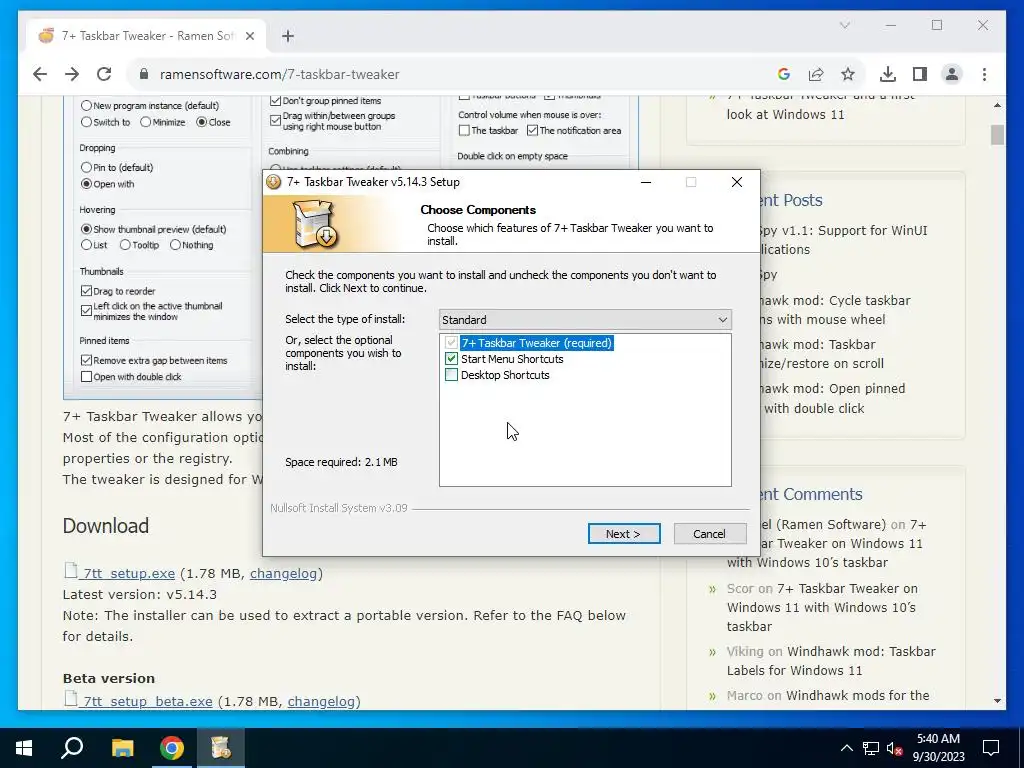Click the installer icon on the taskbar
Screen dimensions: 1024x768
(221, 748)
